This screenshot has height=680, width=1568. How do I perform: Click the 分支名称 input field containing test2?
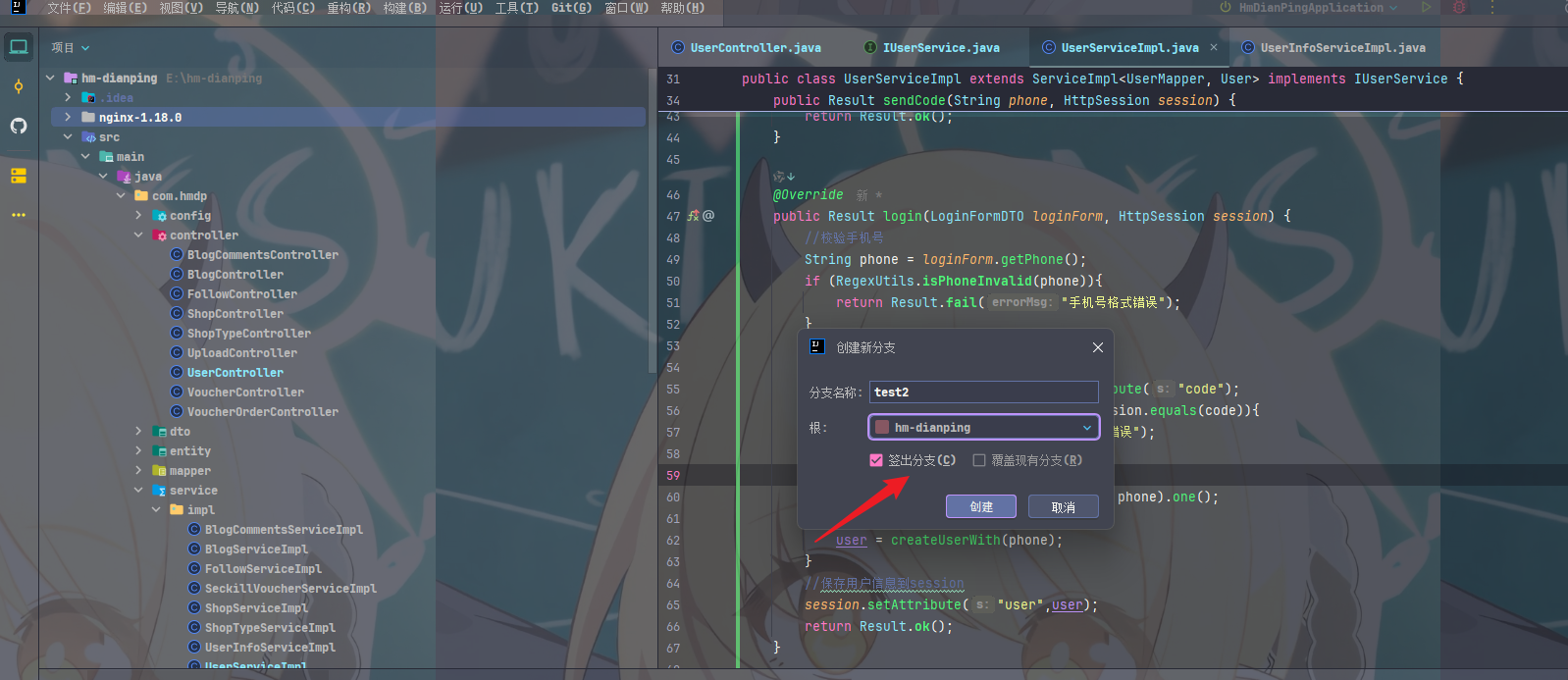tap(983, 392)
